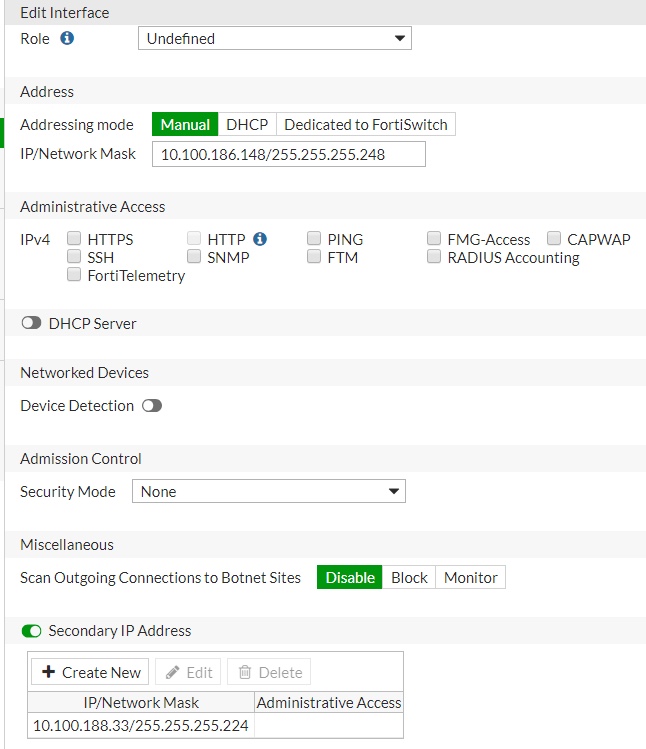Toggle the DHCP Server switch
This screenshot has width=646, height=749.
[x=31, y=324]
